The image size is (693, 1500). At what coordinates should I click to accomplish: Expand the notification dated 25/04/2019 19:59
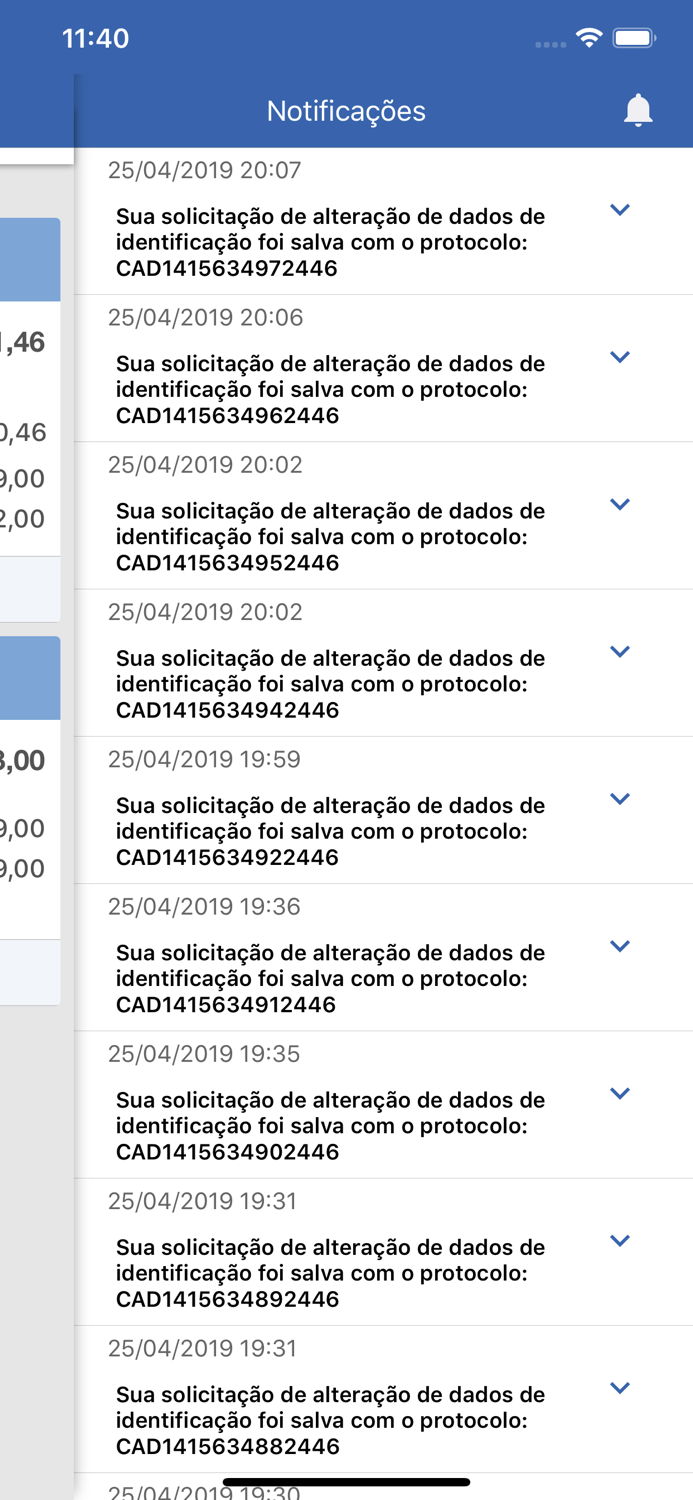click(620, 799)
